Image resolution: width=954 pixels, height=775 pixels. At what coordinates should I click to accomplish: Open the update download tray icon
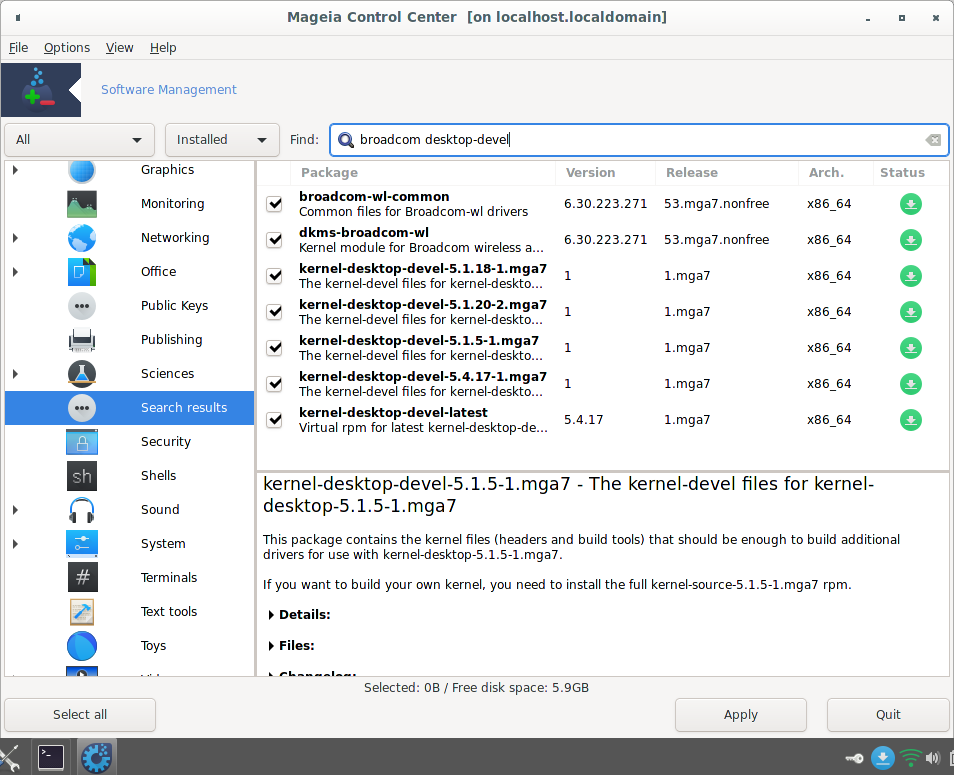point(882,758)
